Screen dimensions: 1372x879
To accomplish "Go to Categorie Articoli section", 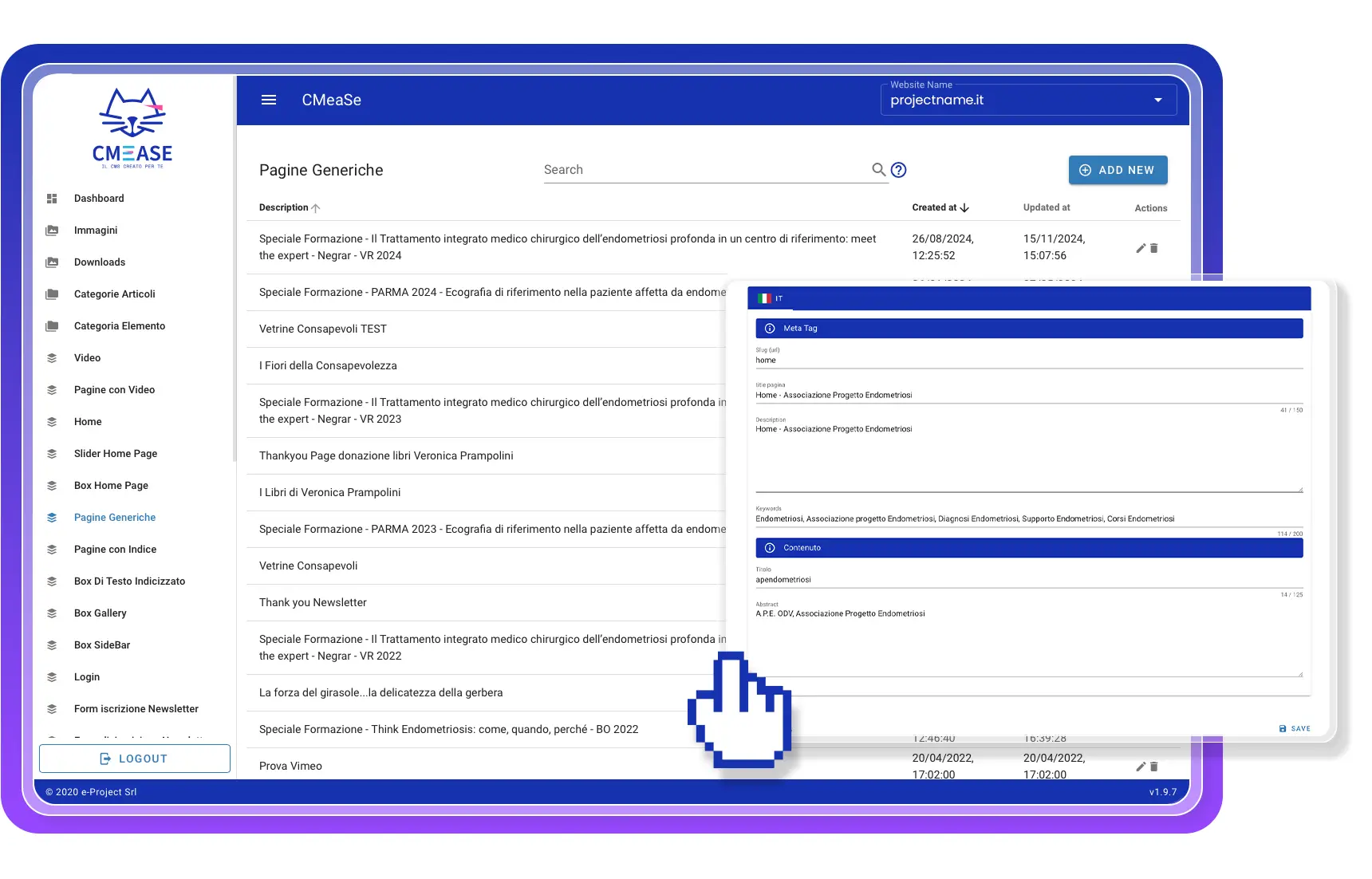I will (115, 294).
